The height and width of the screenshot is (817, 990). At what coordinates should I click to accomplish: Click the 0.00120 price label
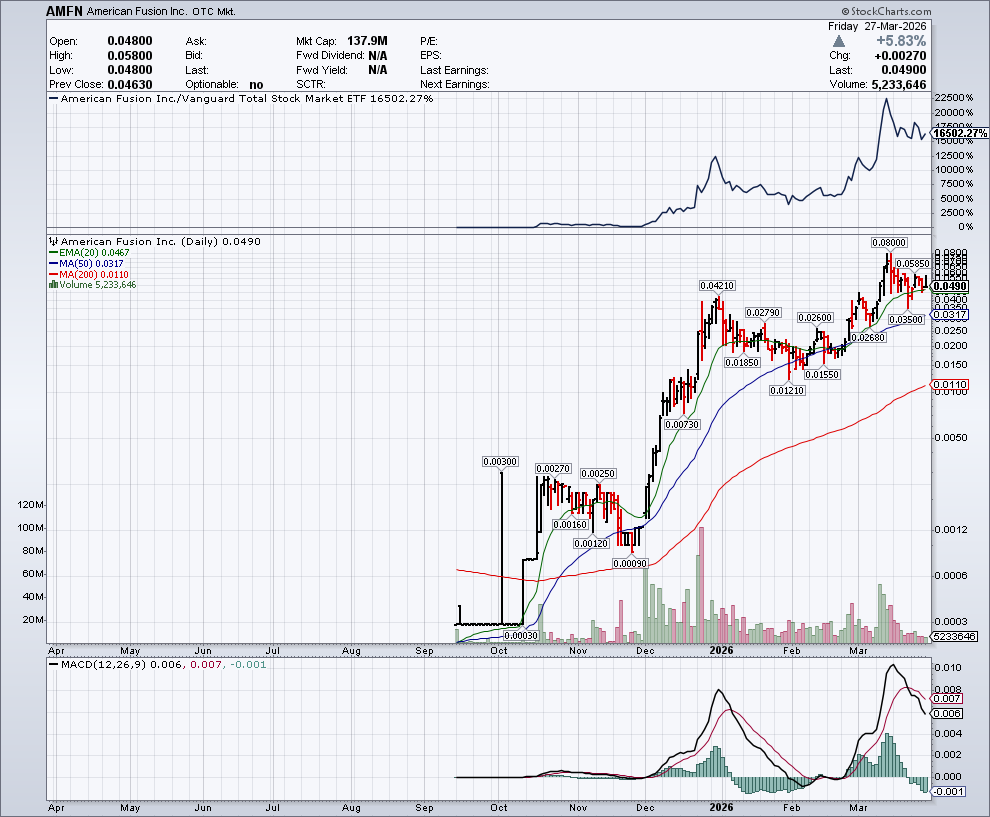point(592,544)
